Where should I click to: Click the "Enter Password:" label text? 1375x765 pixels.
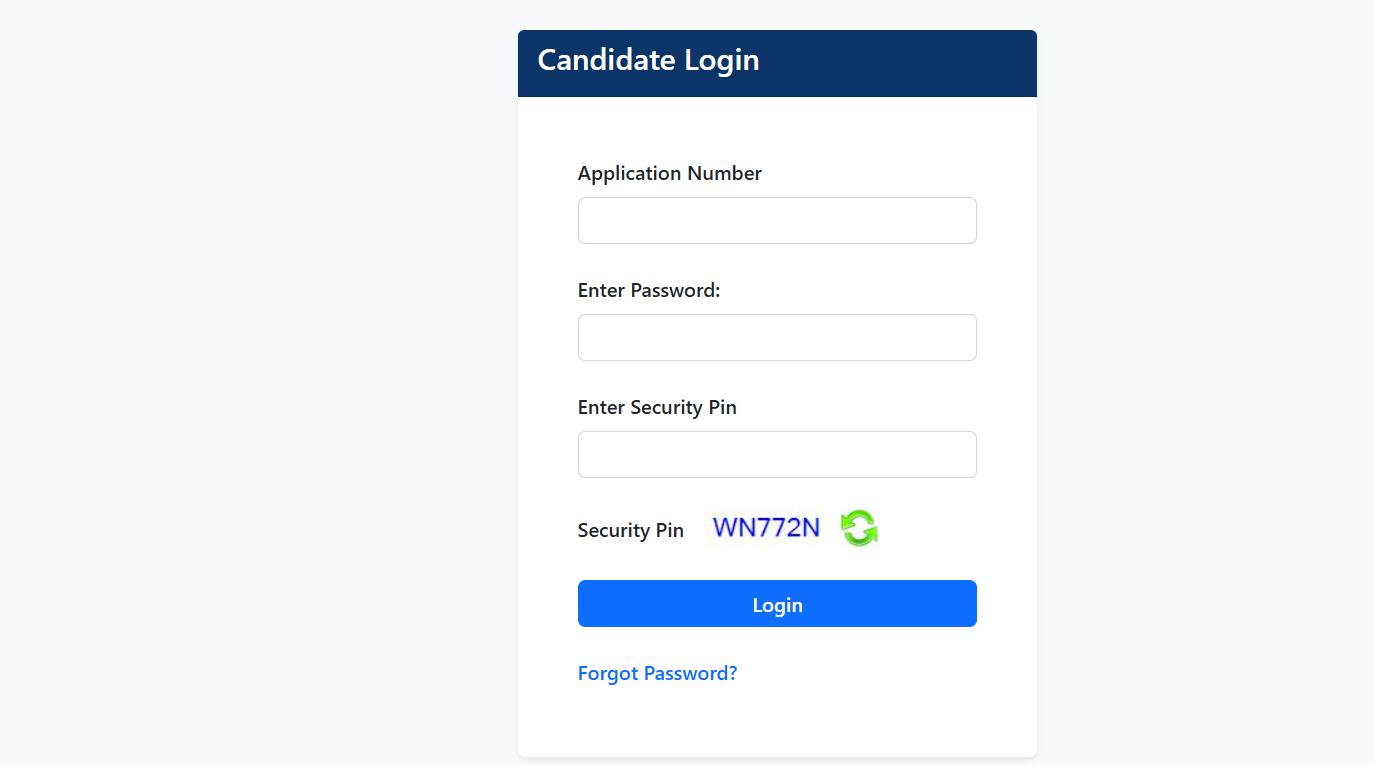click(649, 290)
